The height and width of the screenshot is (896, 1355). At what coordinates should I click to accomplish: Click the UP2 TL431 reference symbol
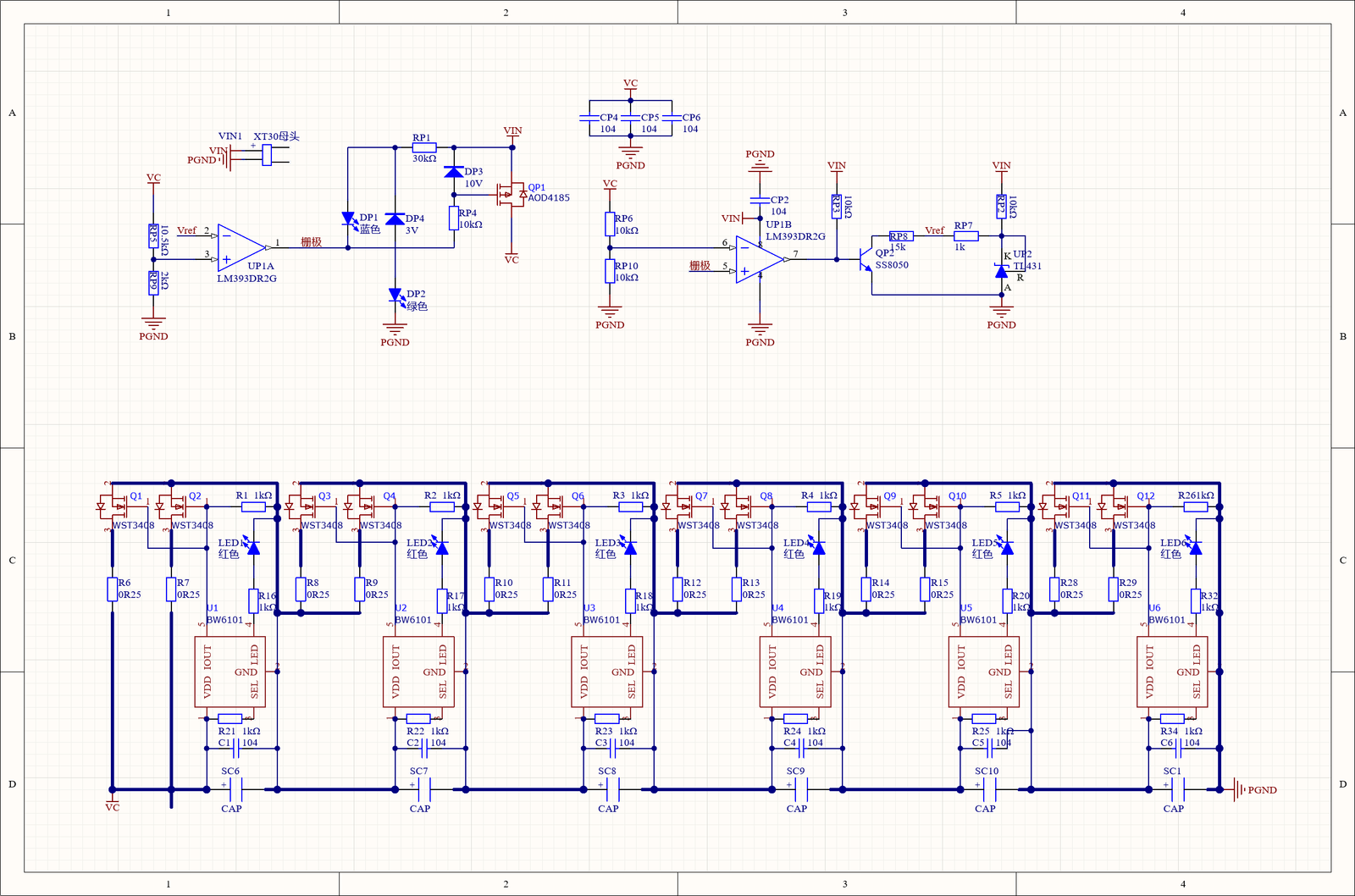tap(1002, 271)
